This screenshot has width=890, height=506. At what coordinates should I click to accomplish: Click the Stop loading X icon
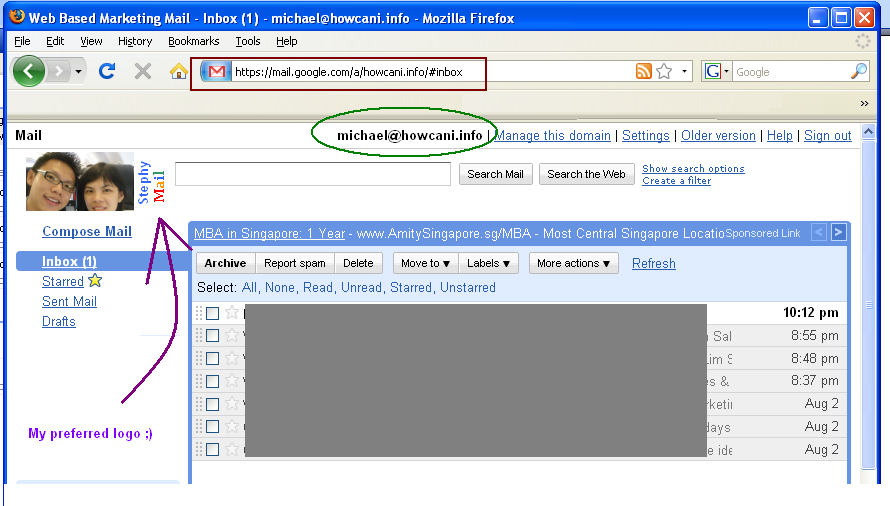point(142,72)
